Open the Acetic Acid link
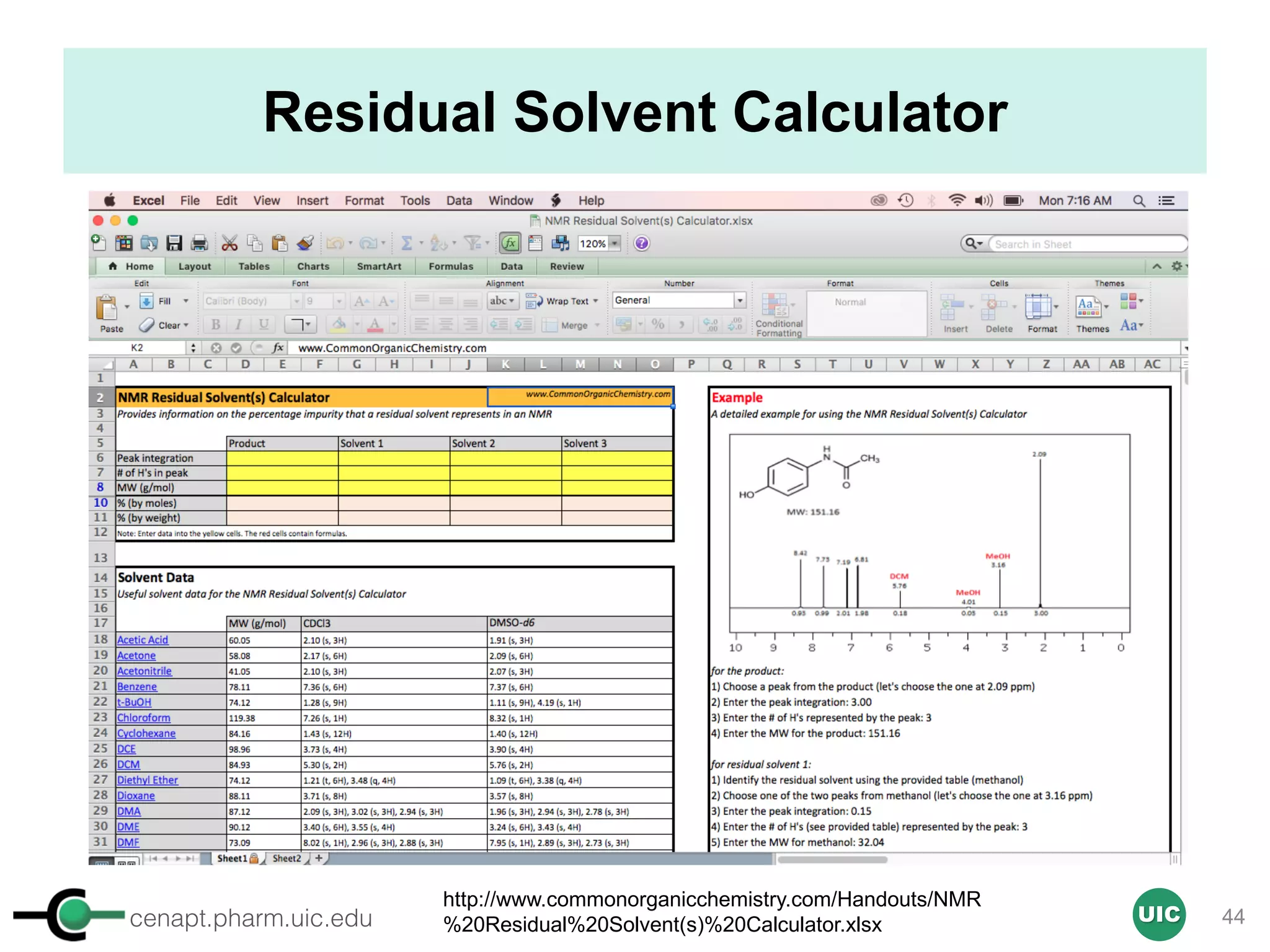Viewport: 1270px width, 952px height. pos(143,640)
